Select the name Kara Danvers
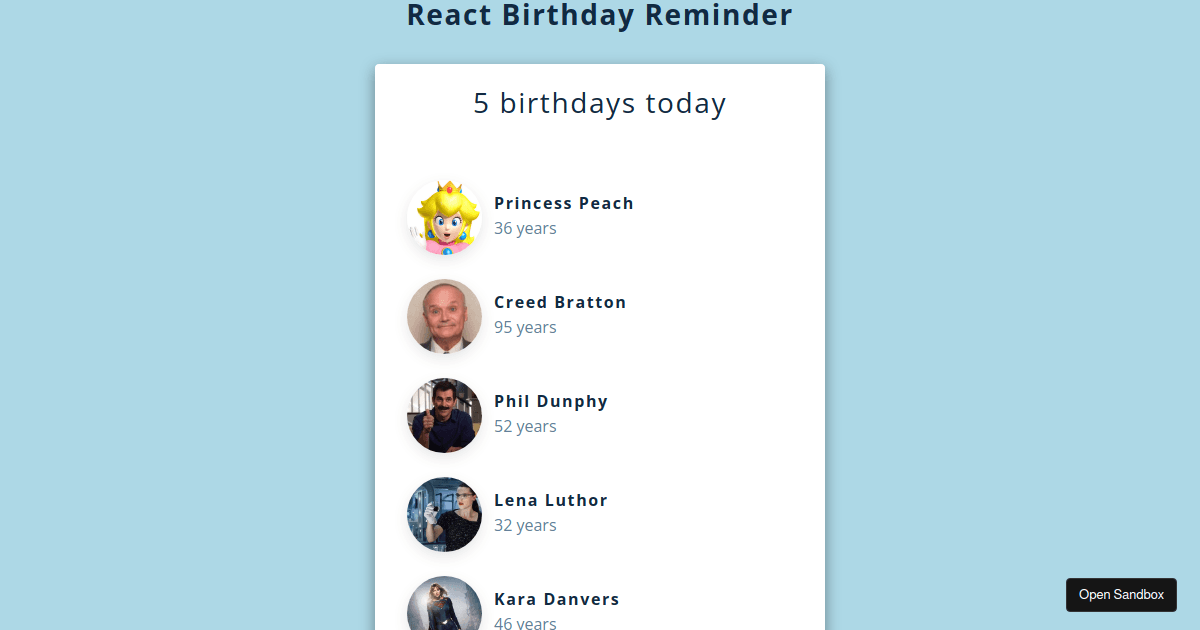This screenshot has height=630, width=1200. click(x=557, y=599)
